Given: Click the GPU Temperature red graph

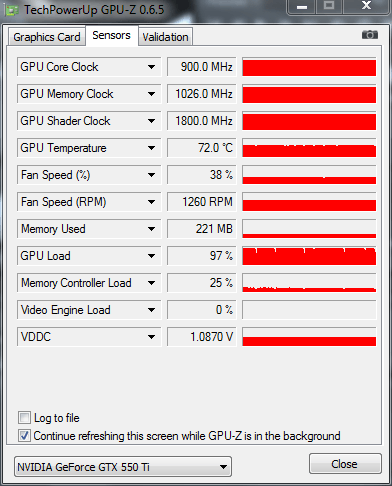Looking at the screenshot, I should pos(309,148).
